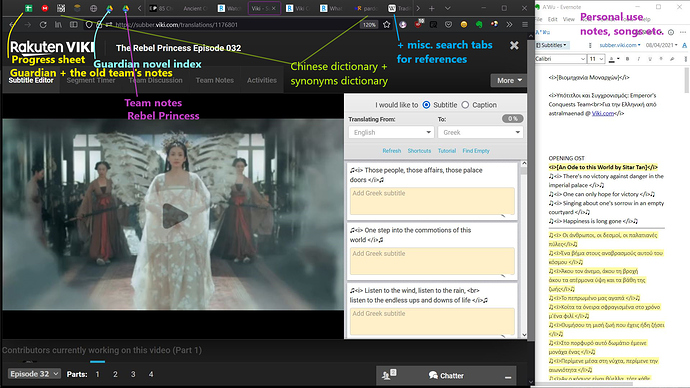Switch to Segment Timer tab
Viewport: 690px width, 388px height.
(91, 80)
